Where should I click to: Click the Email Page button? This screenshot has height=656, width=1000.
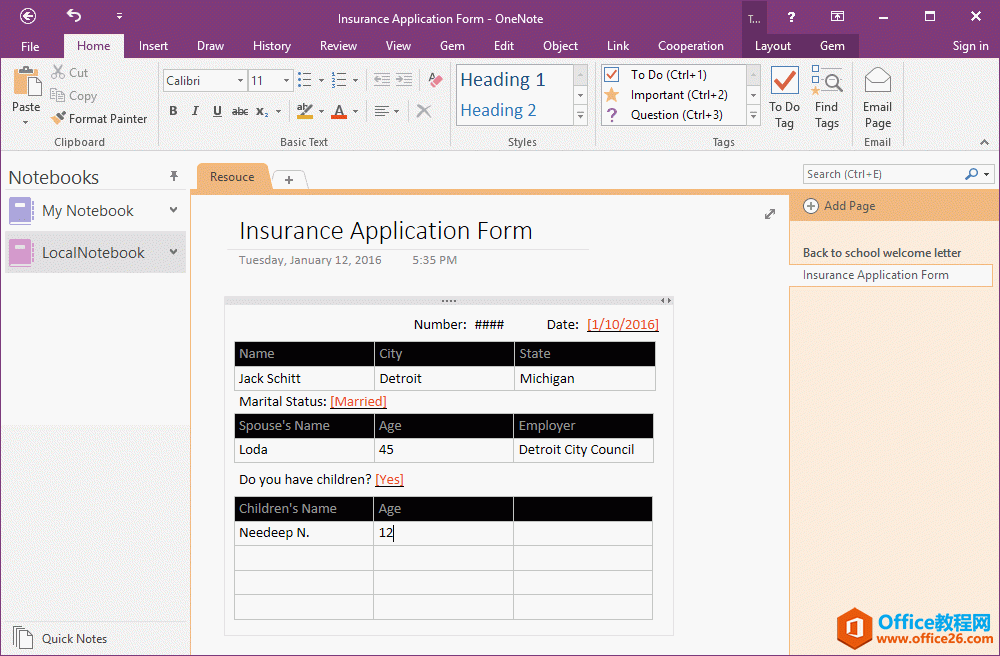pyautogui.click(x=878, y=98)
